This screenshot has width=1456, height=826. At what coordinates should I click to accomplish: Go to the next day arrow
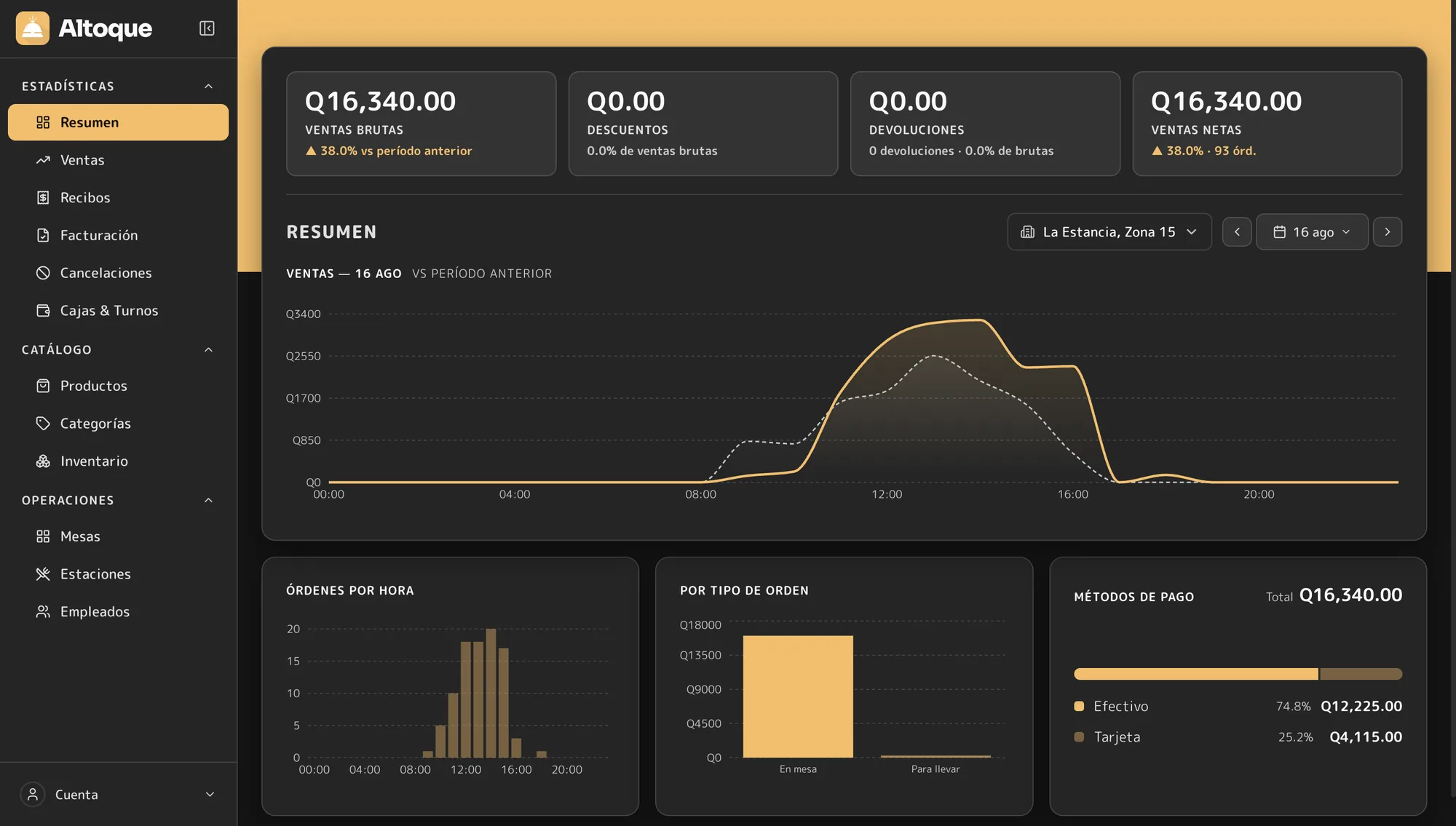1388,232
